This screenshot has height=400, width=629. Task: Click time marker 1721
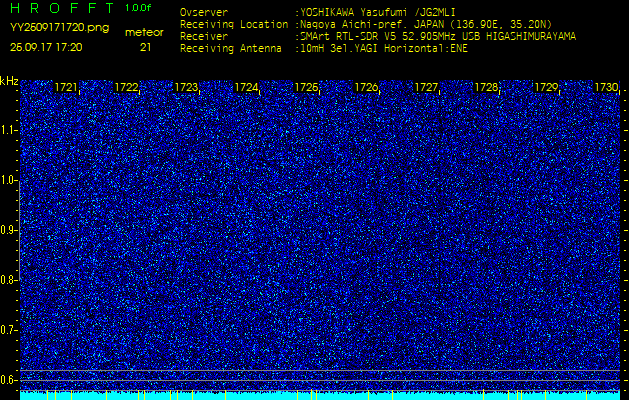[x=66, y=87]
